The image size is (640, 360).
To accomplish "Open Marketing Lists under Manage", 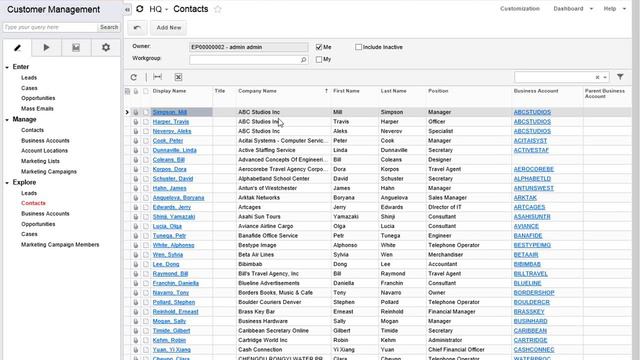I will tap(40, 161).
